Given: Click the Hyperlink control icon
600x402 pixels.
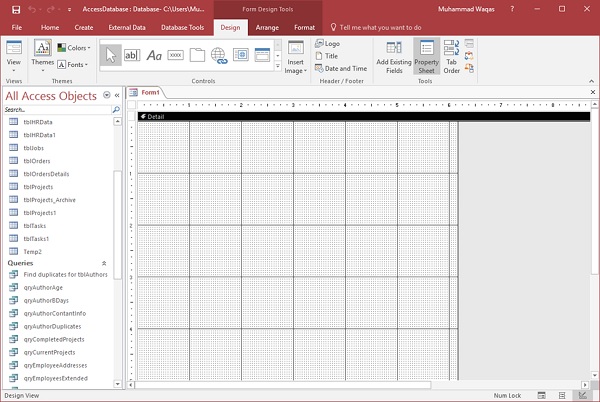Looking at the screenshot, I should point(220,56).
